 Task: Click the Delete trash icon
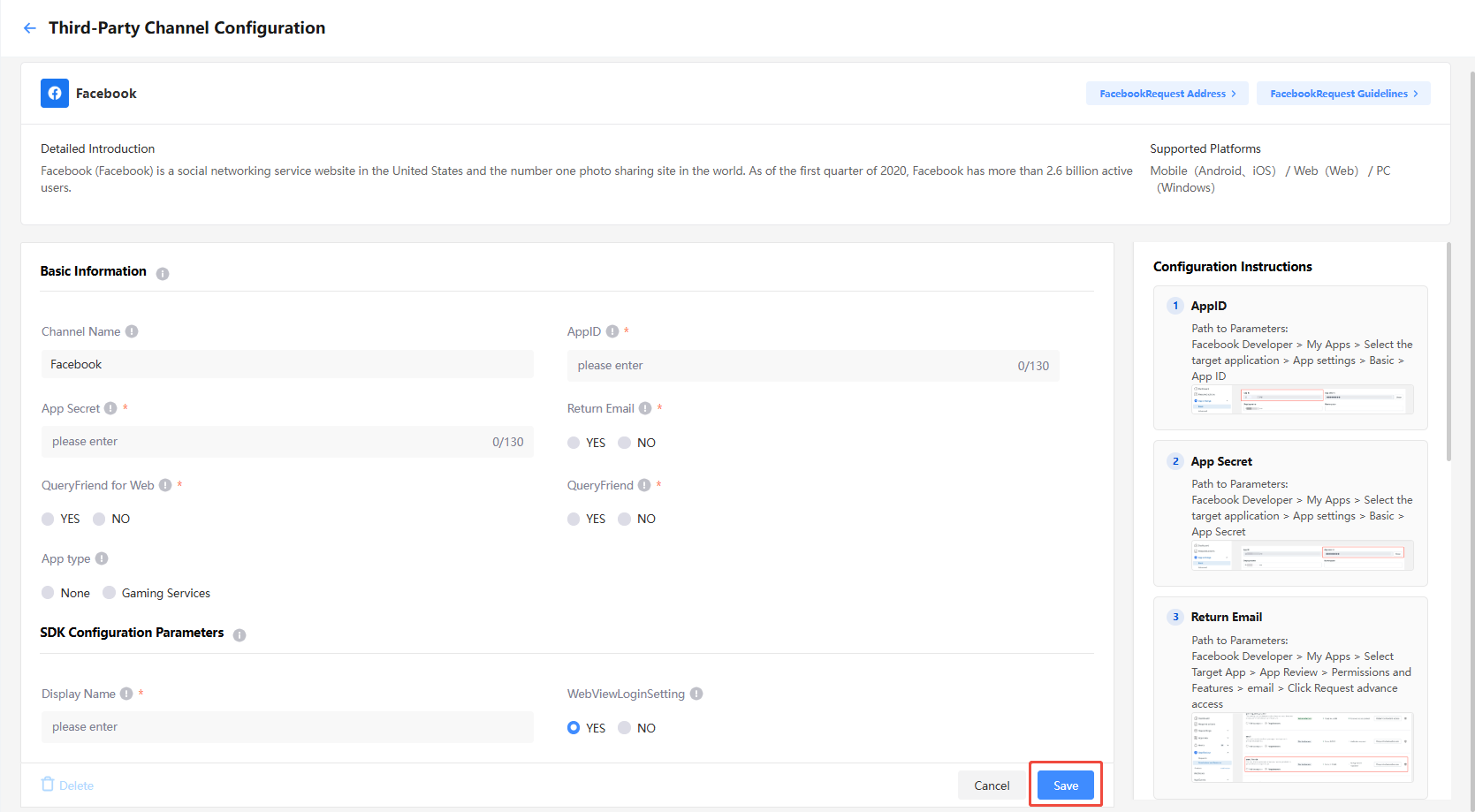[48, 785]
